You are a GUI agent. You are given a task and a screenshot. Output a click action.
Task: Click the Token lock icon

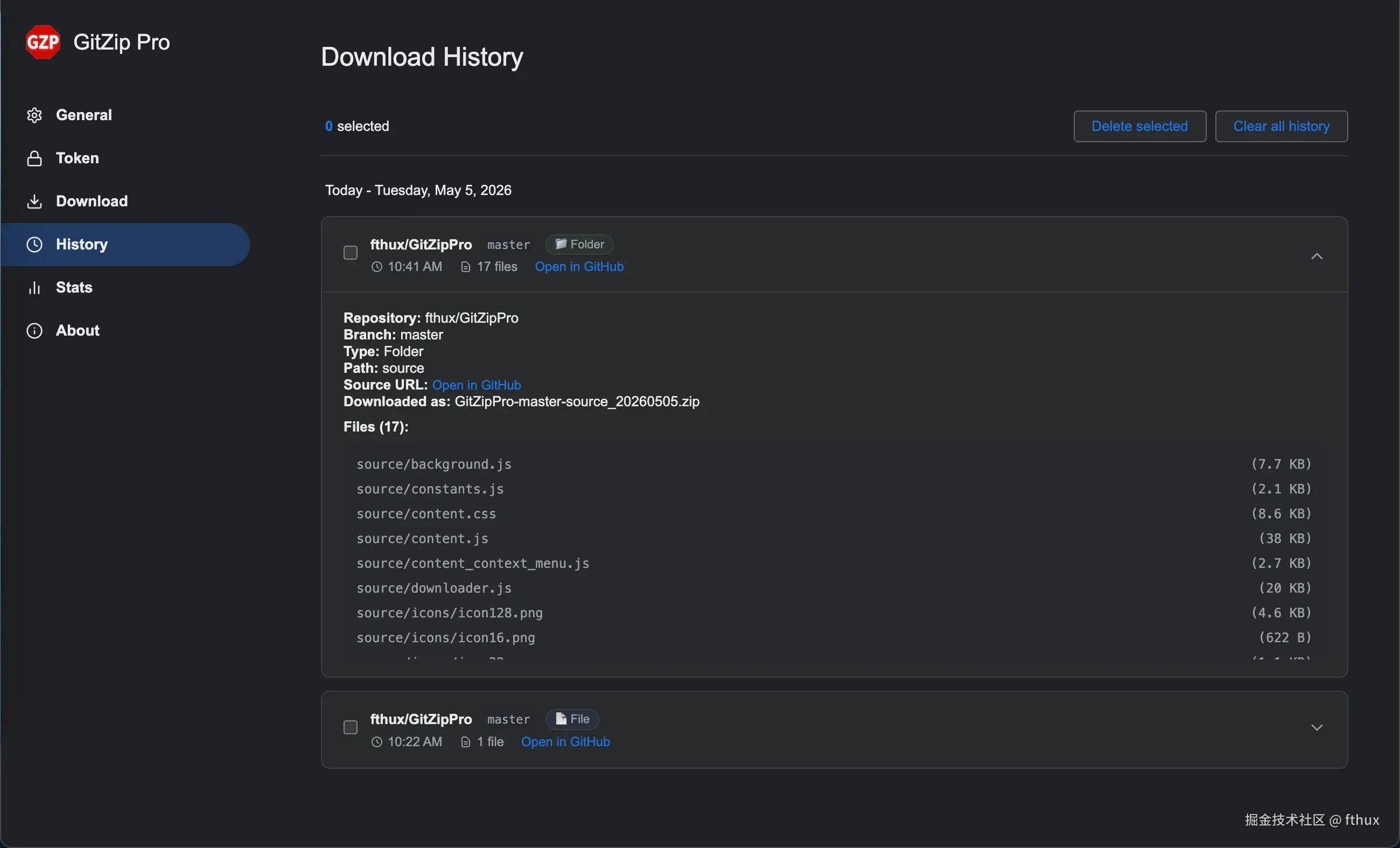pyautogui.click(x=34, y=158)
